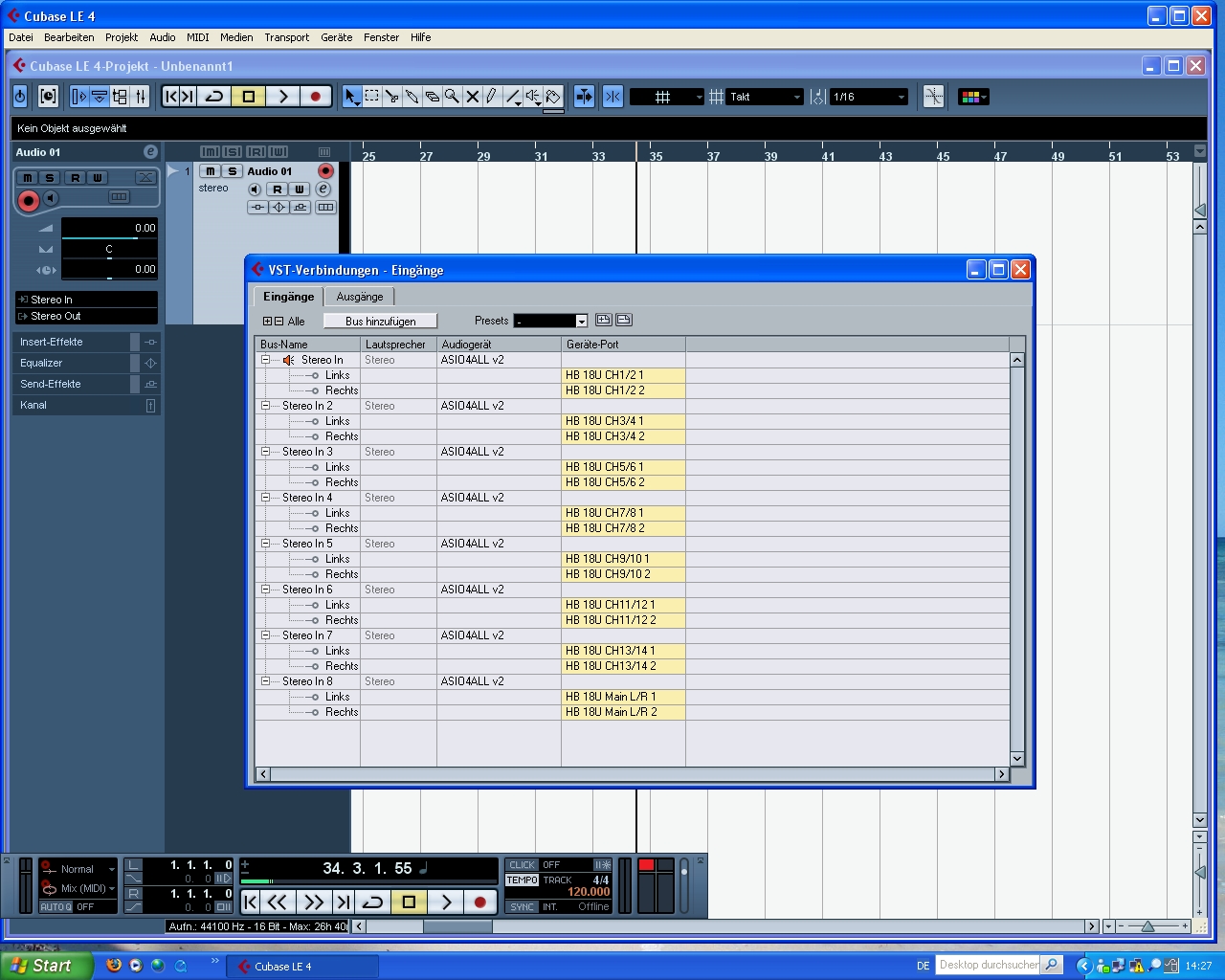The image size is (1225, 980).
Task: Toggle Autoscroll button in the toolbar
Action: coord(584,97)
